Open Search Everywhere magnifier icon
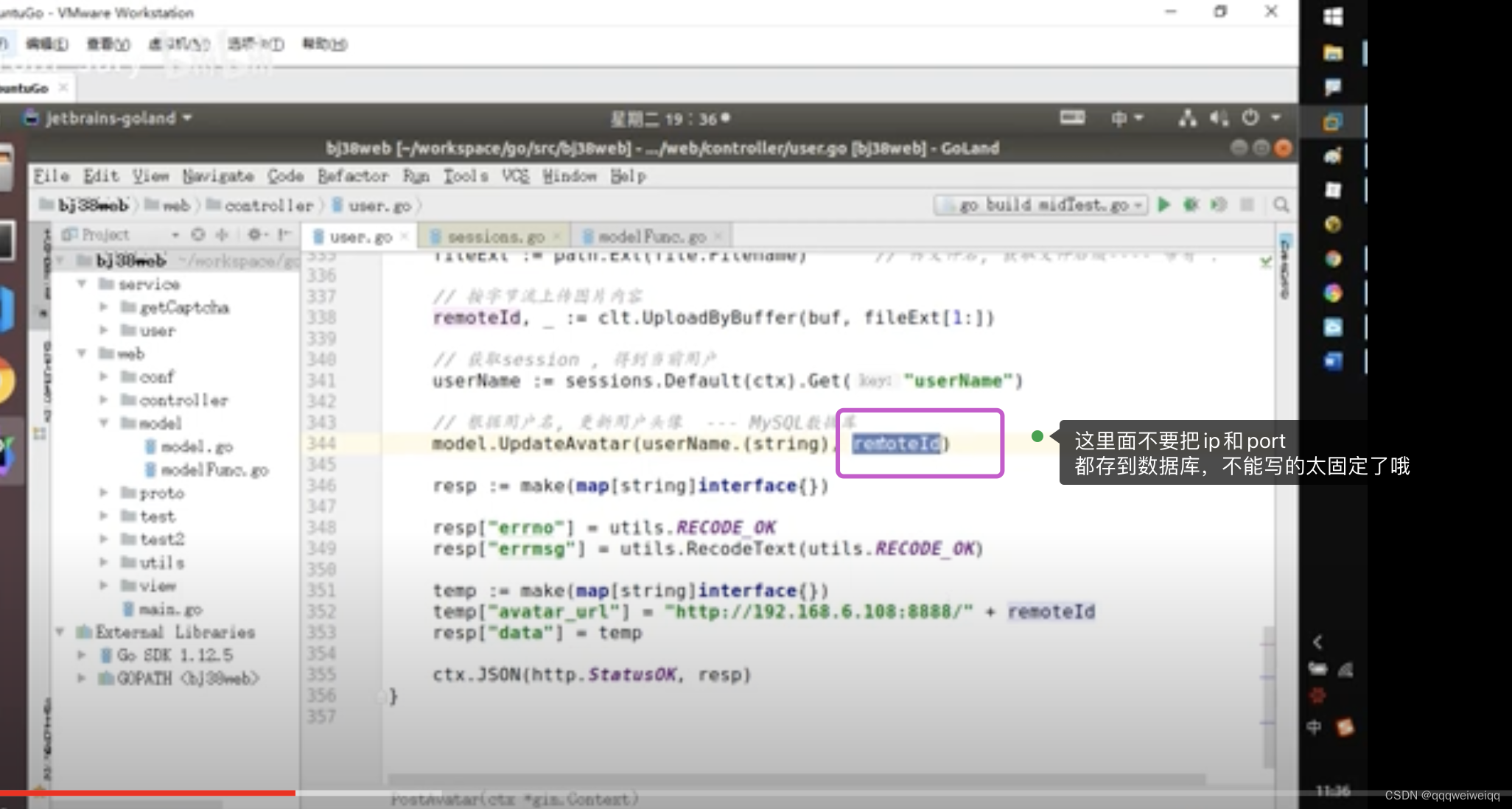 [1281, 205]
